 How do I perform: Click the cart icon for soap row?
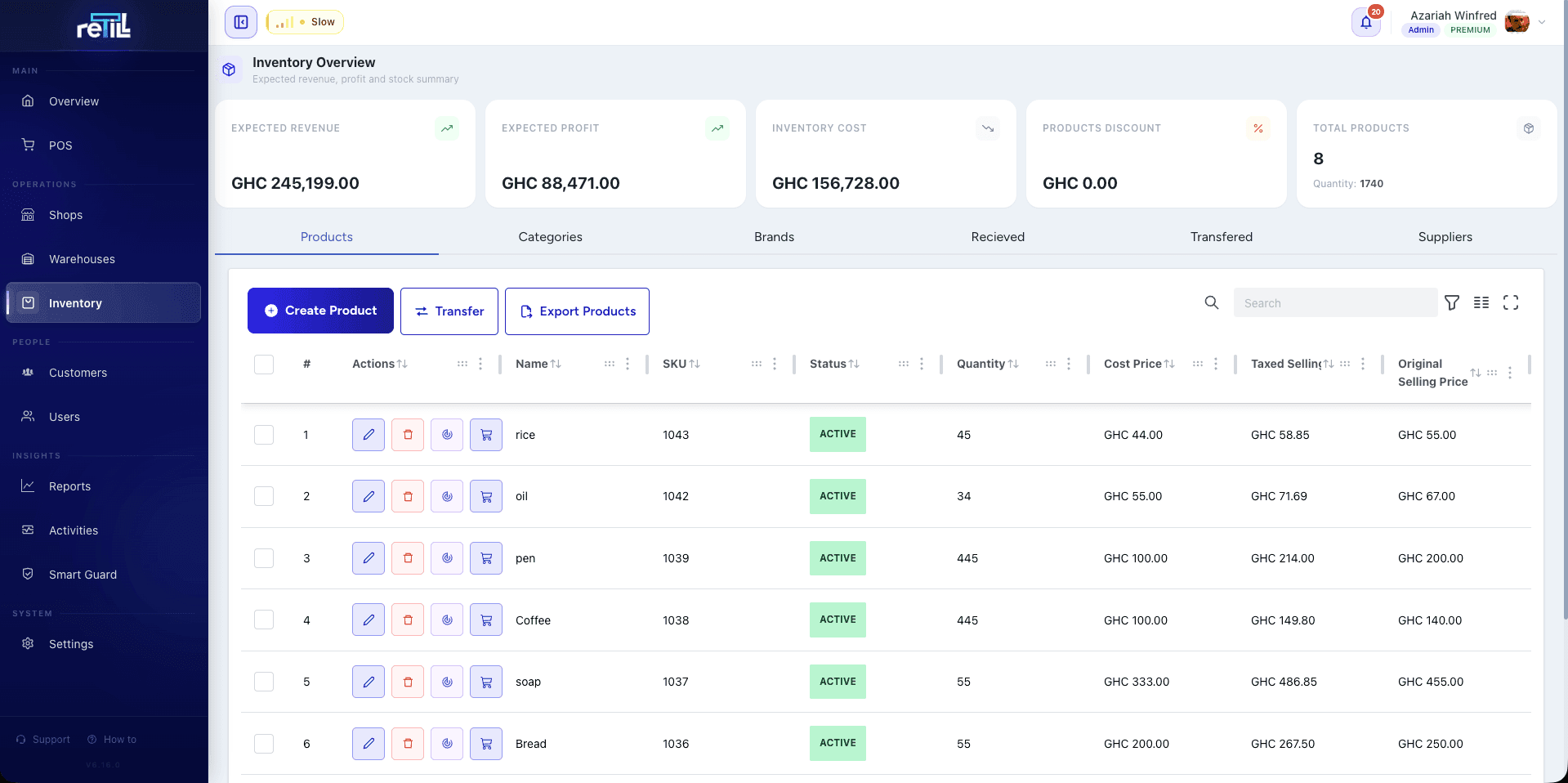[x=486, y=682]
